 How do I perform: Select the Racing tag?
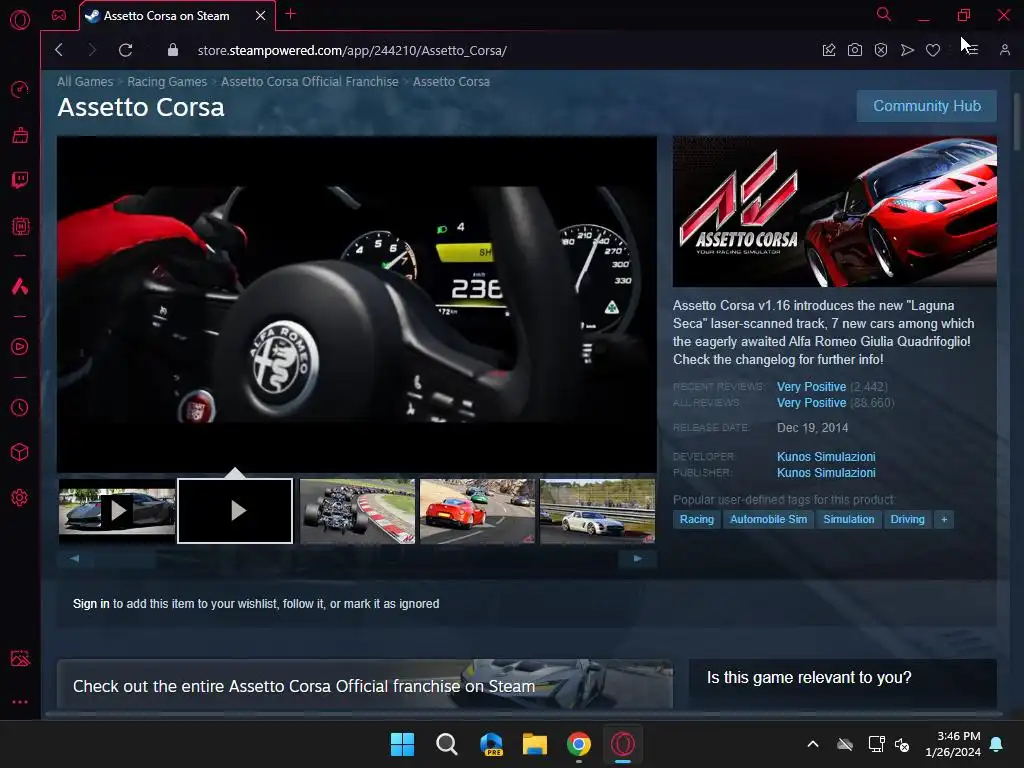pyautogui.click(x=697, y=519)
